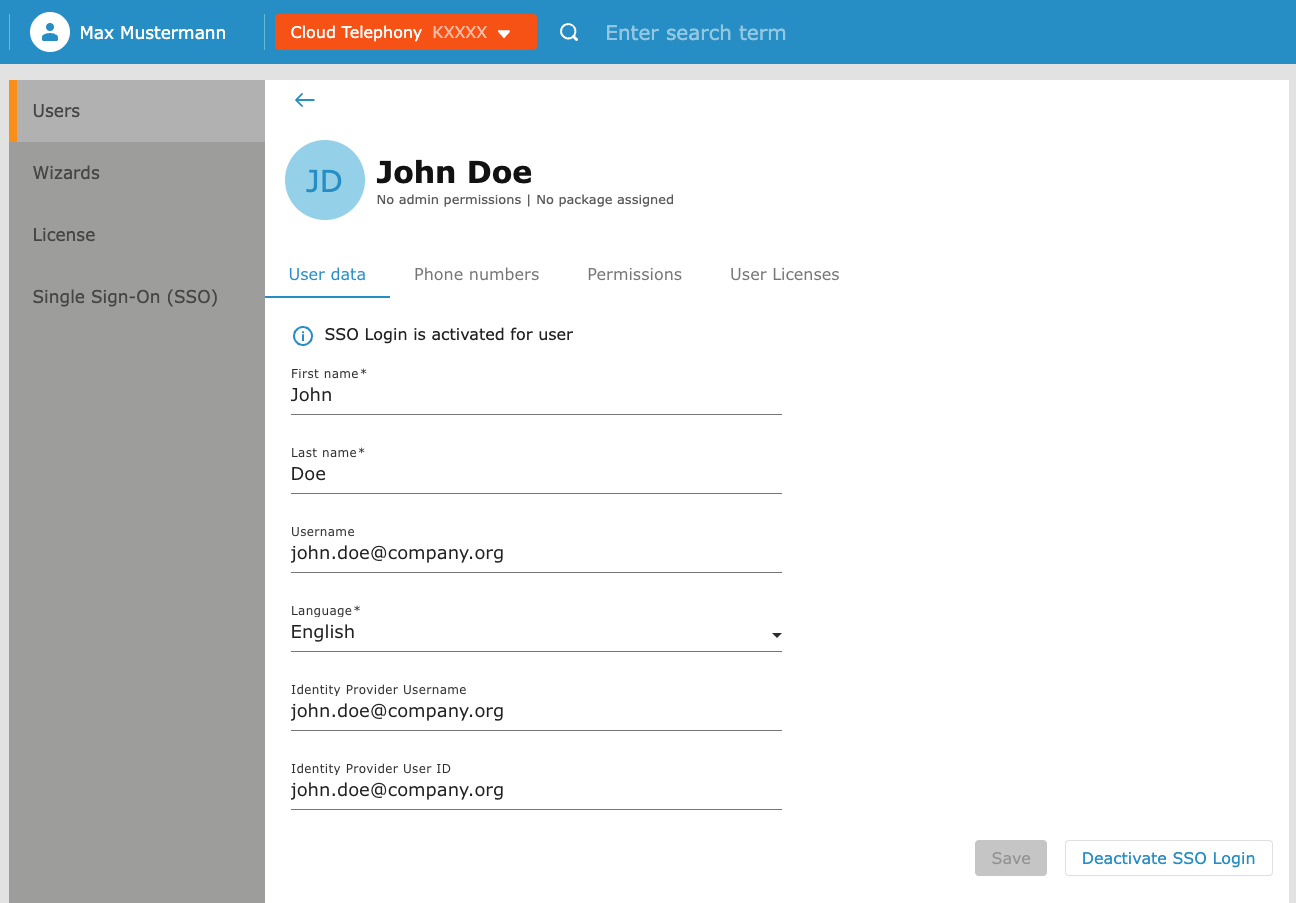Click the 'No package assigned' status text

(605, 200)
